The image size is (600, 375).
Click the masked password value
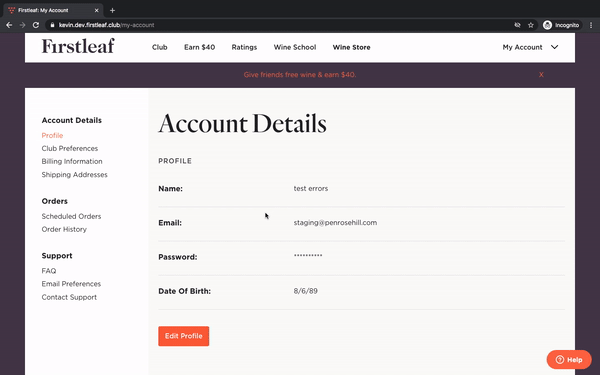tap(308, 256)
